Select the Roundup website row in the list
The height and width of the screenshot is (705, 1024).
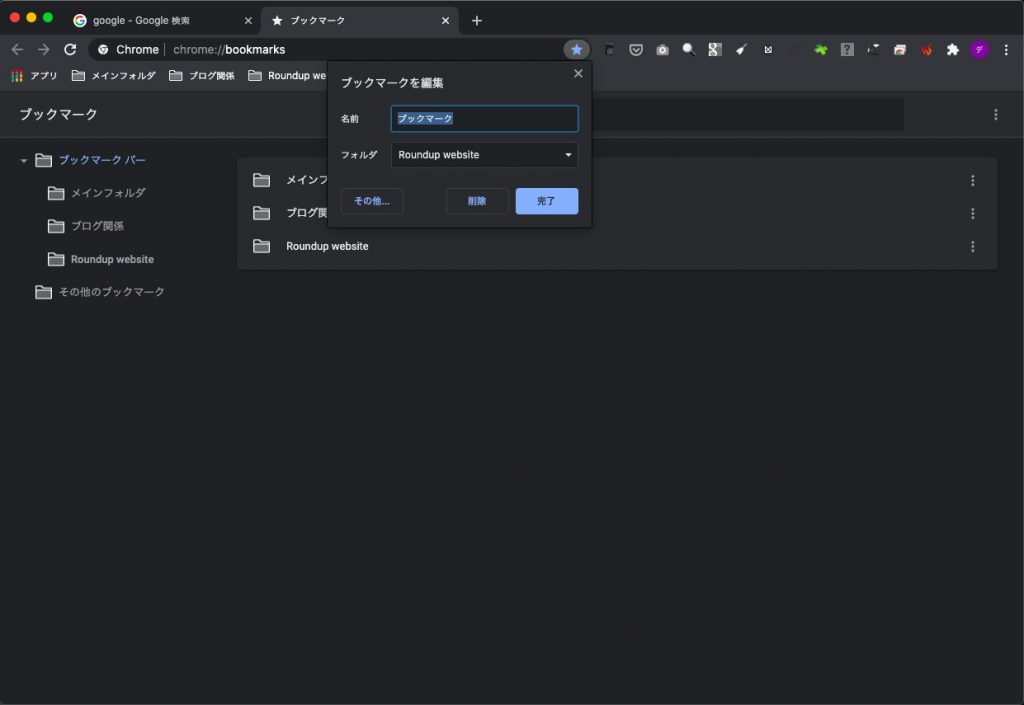[x=616, y=247]
